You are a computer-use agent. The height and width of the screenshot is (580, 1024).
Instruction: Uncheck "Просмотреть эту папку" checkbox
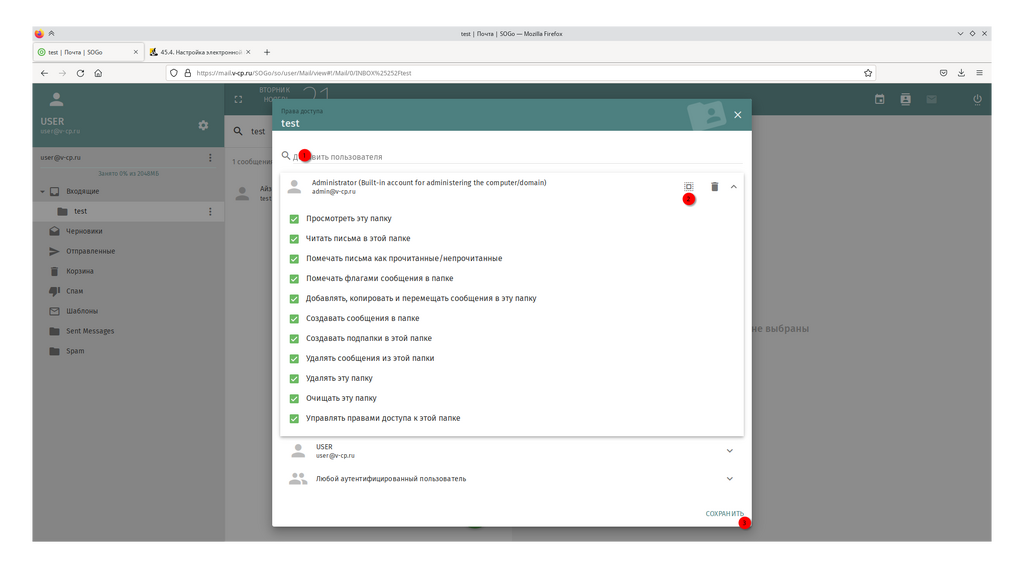(294, 218)
